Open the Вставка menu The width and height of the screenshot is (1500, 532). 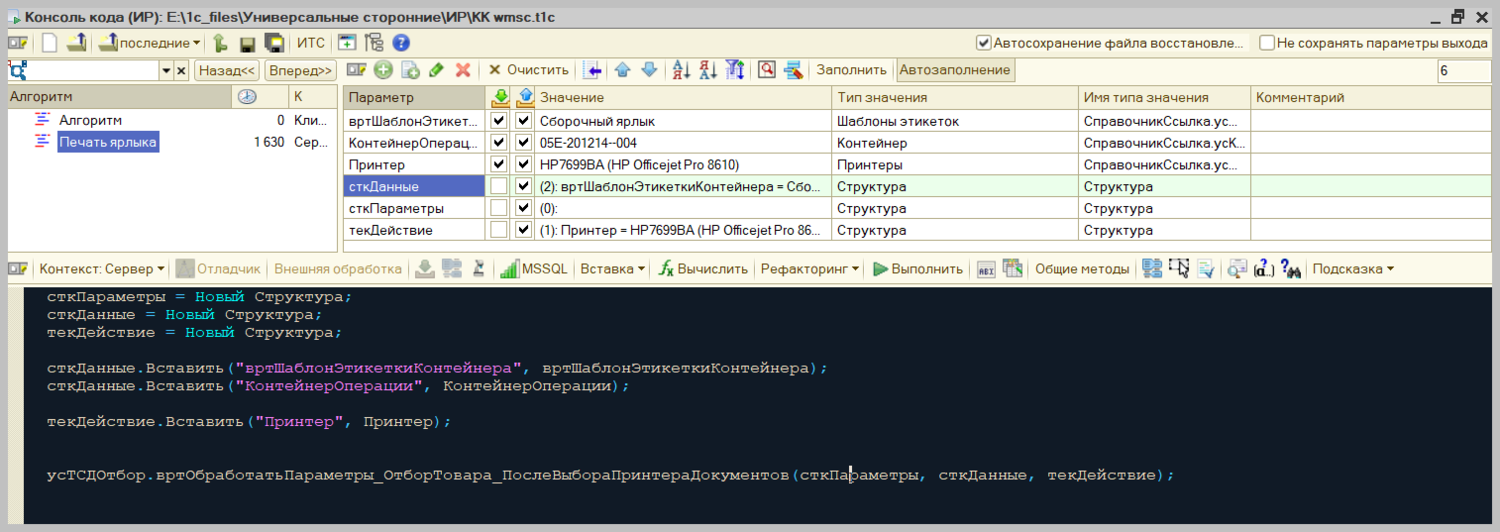612,269
